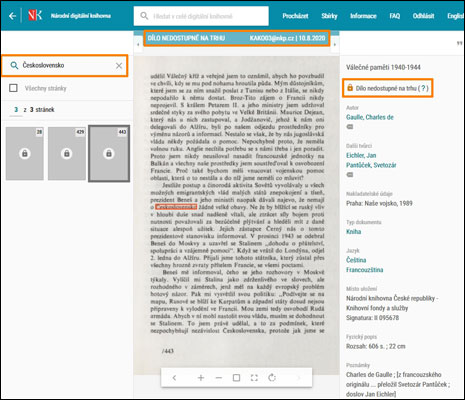Switch language to English

pos(456,16)
